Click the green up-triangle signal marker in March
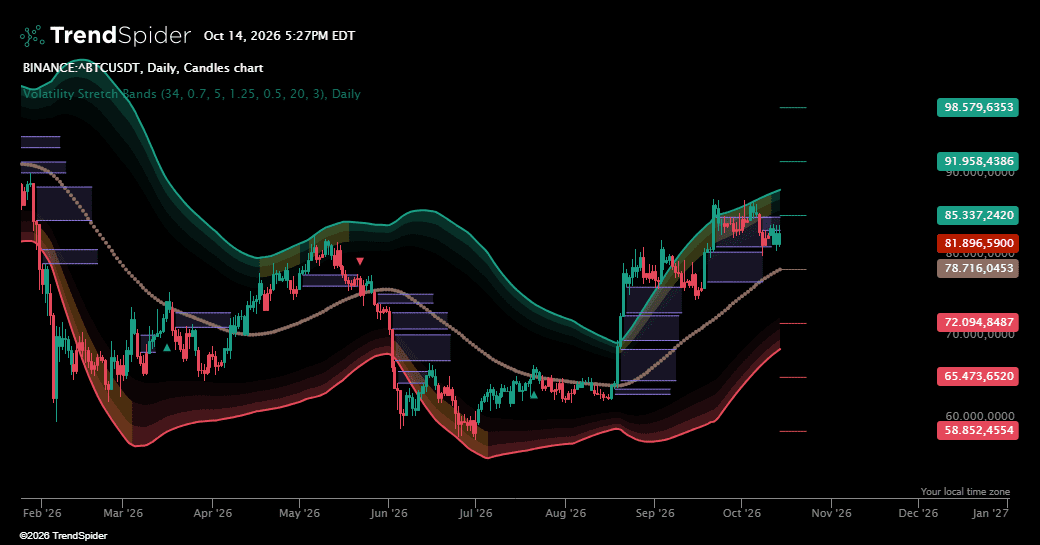 tap(166, 347)
